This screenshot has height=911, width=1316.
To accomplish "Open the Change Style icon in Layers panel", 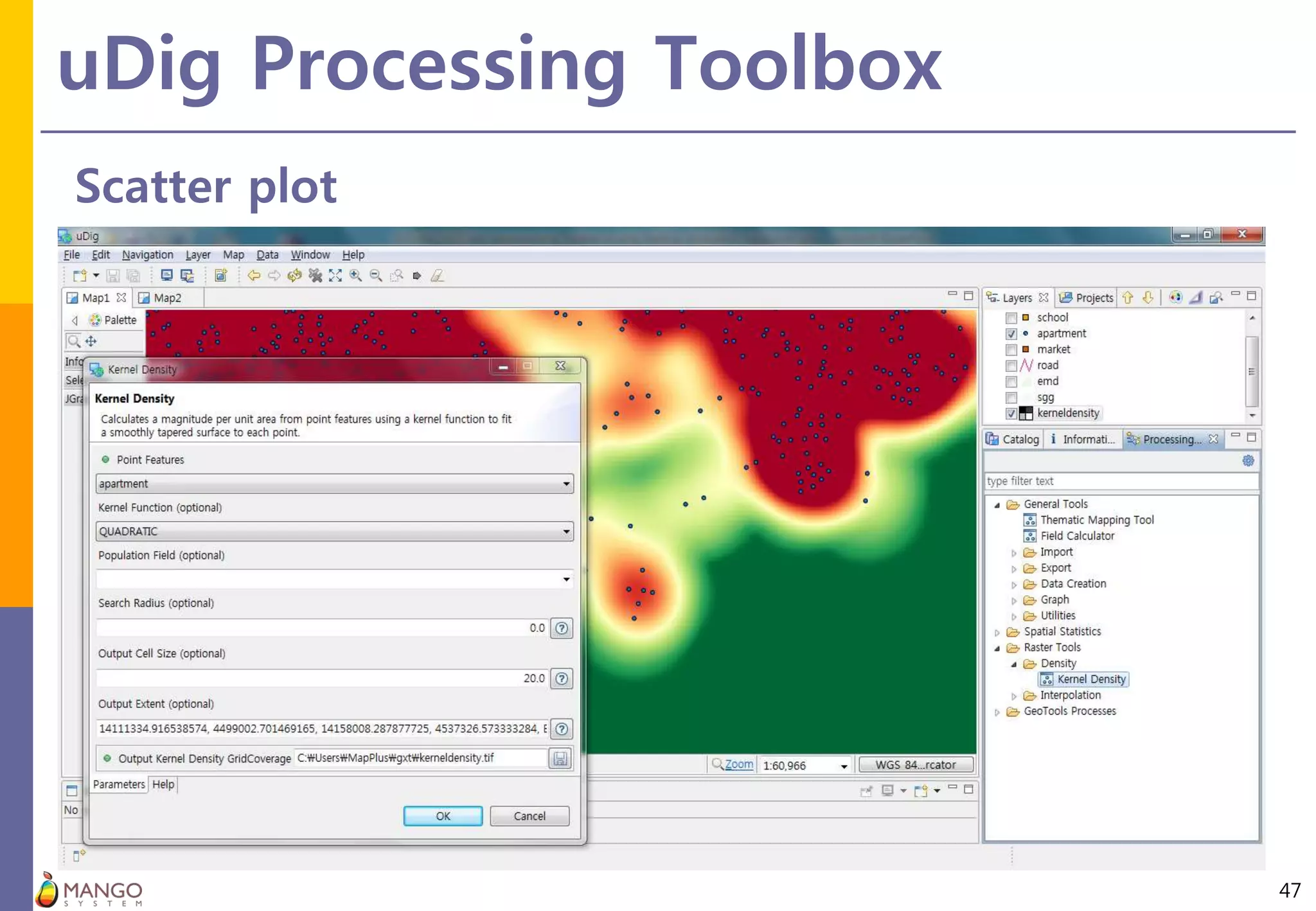I will tap(1175, 297).
